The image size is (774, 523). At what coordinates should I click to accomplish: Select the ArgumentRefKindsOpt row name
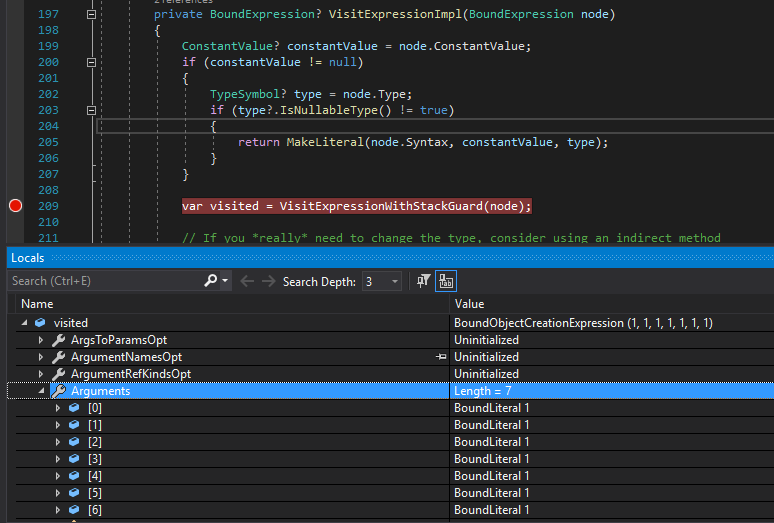(131, 374)
